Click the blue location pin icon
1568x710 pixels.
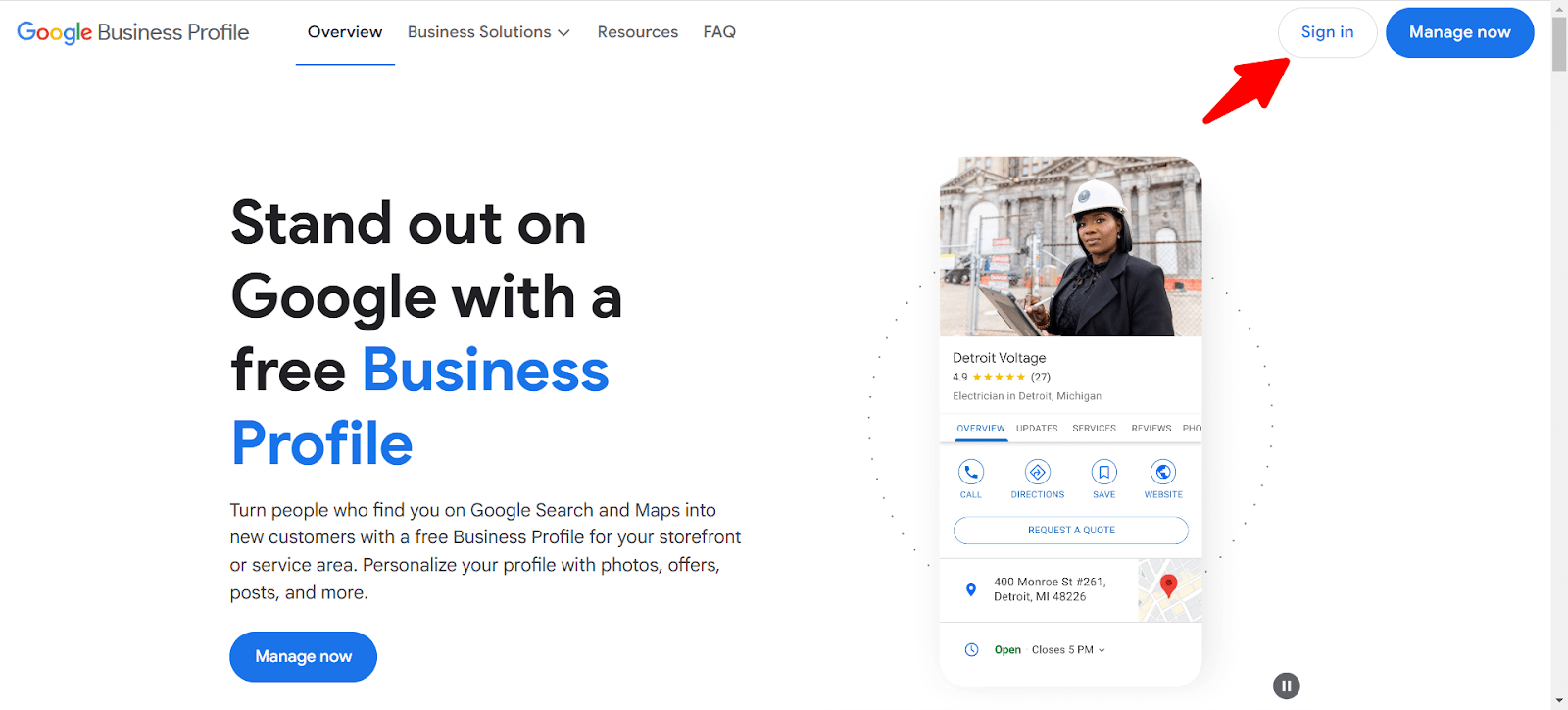(971, 589)
